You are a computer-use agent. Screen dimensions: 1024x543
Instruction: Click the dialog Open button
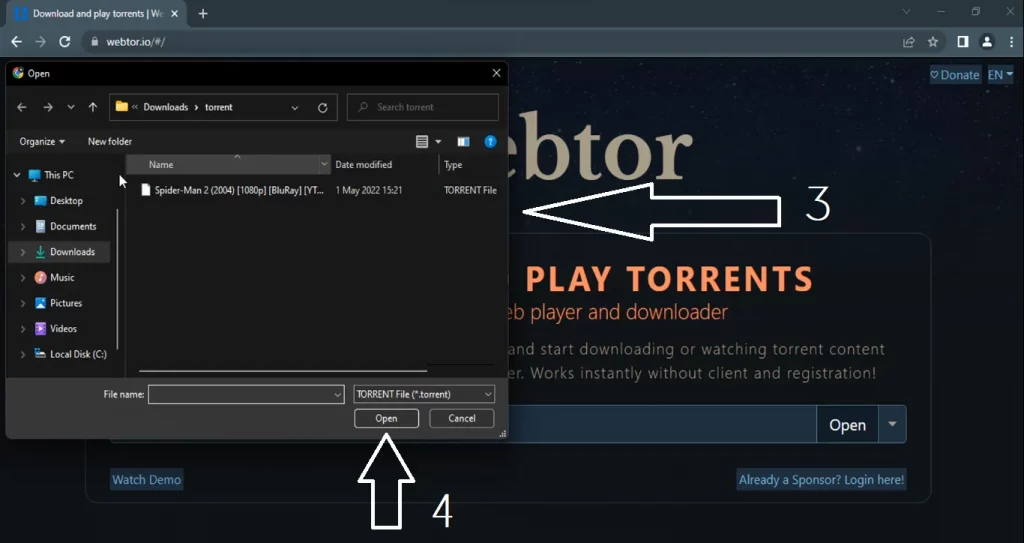[x=386, y=418]
